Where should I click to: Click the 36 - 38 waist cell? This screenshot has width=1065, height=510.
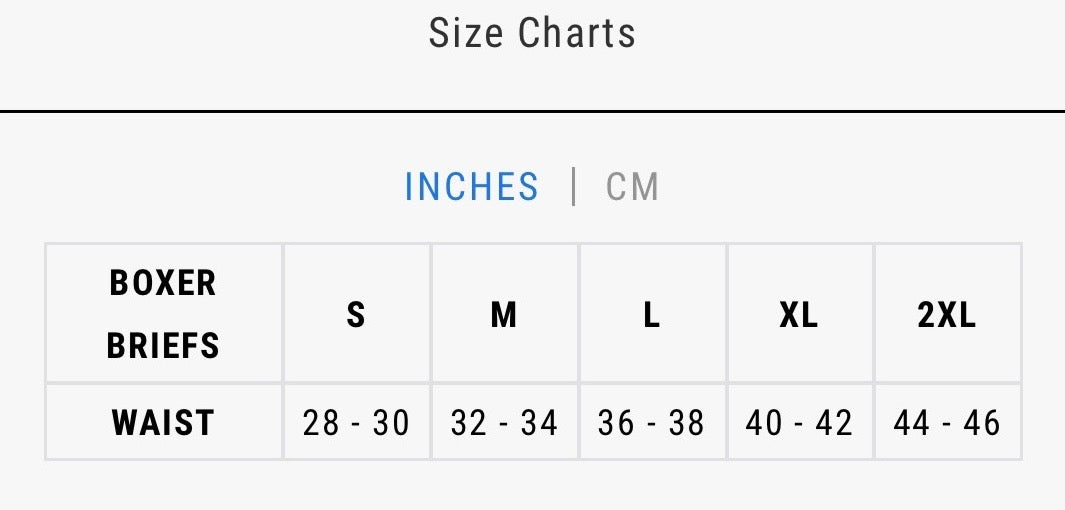(x=652, y=422)
